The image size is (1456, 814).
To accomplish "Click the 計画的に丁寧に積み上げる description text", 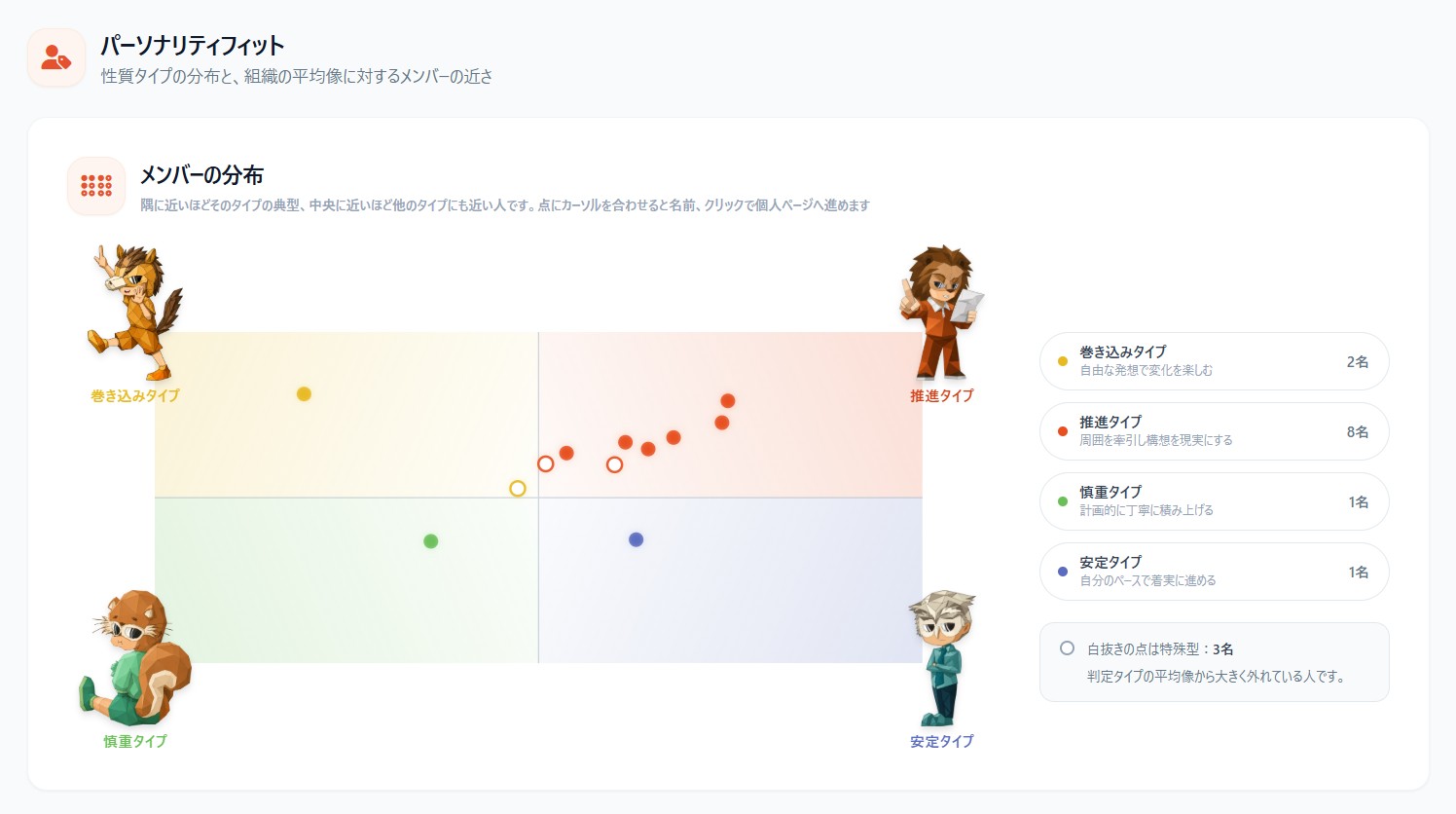I will point(1147,511).
